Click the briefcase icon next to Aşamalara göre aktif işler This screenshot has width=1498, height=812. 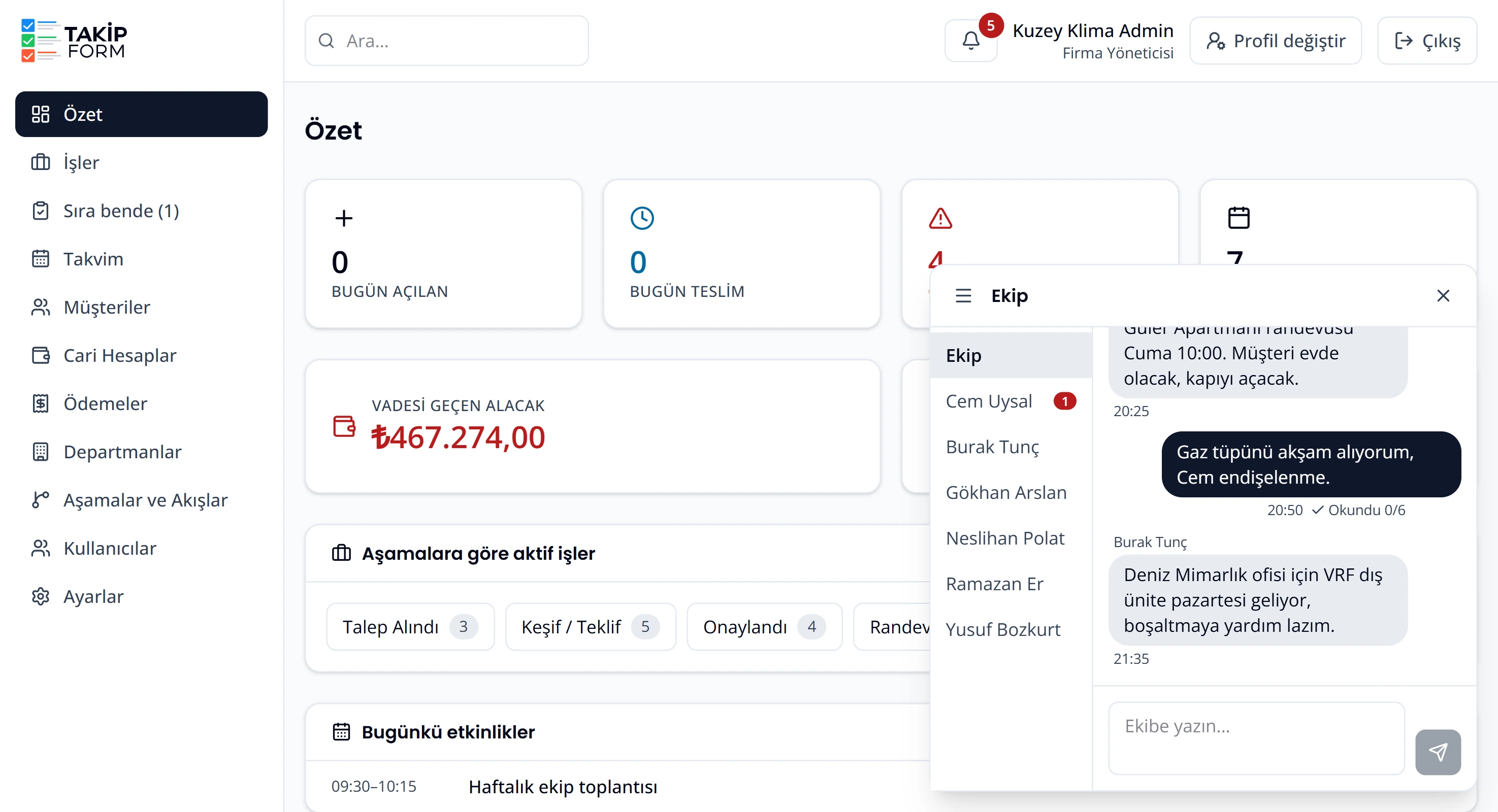click(x=341, y=553)
